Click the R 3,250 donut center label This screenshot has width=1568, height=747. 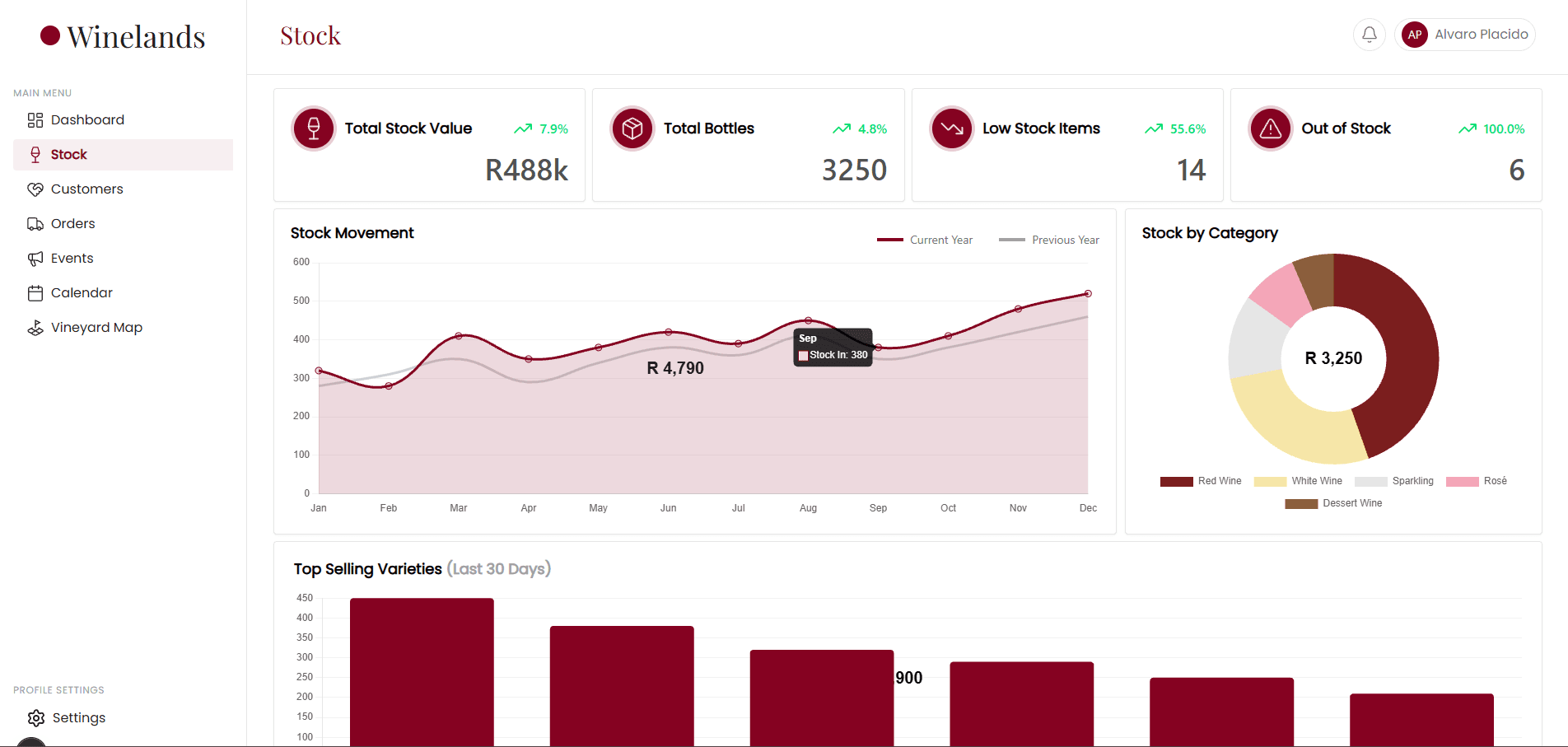(1333, 358)
